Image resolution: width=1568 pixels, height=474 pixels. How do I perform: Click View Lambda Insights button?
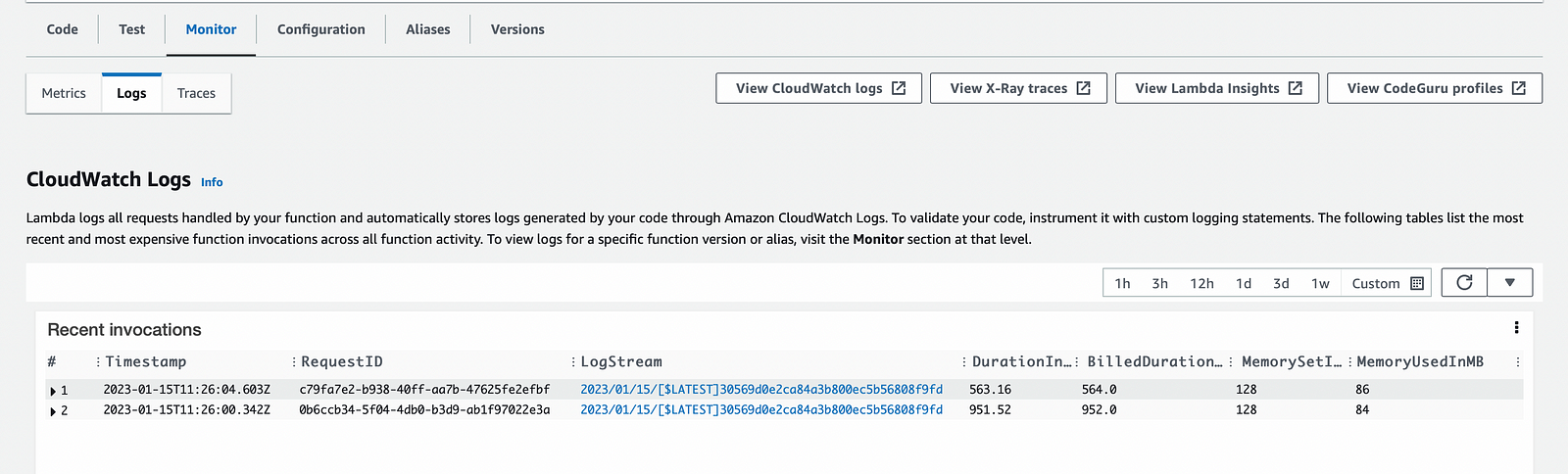(x=1217, y=88)
